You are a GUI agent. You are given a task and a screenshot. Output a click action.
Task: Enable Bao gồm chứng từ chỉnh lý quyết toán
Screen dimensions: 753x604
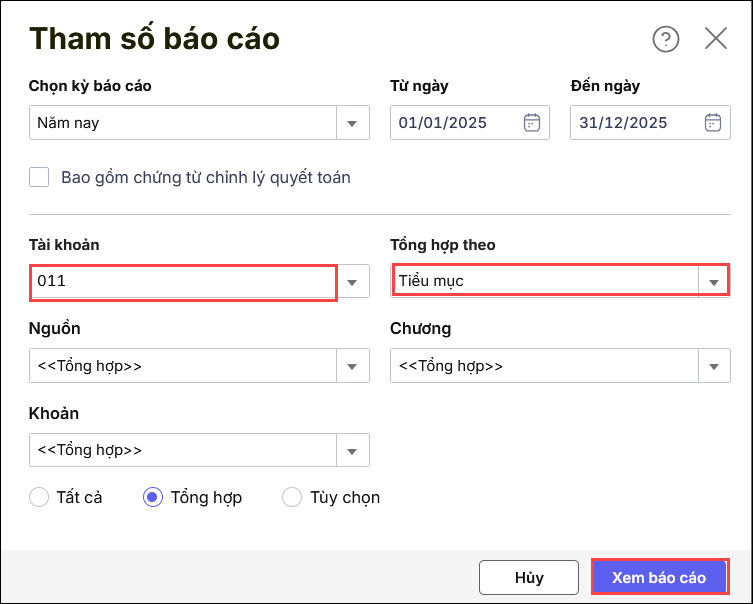40,177
